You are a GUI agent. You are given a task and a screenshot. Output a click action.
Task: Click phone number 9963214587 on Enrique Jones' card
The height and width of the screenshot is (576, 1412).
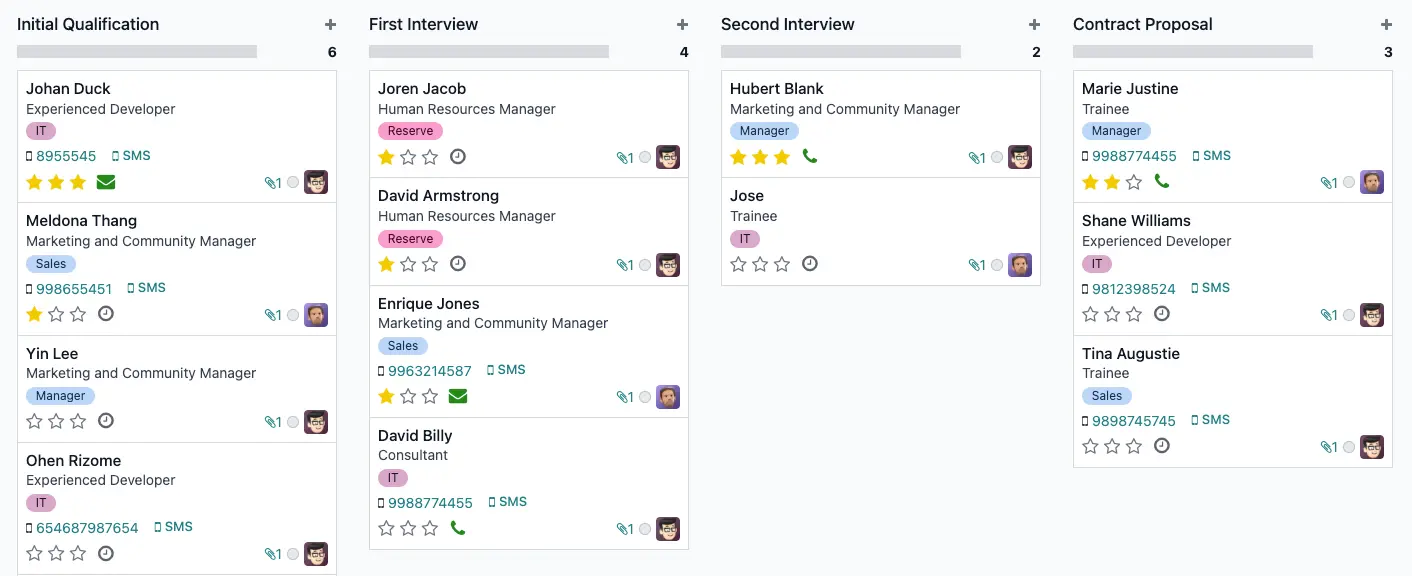(430, 371)
